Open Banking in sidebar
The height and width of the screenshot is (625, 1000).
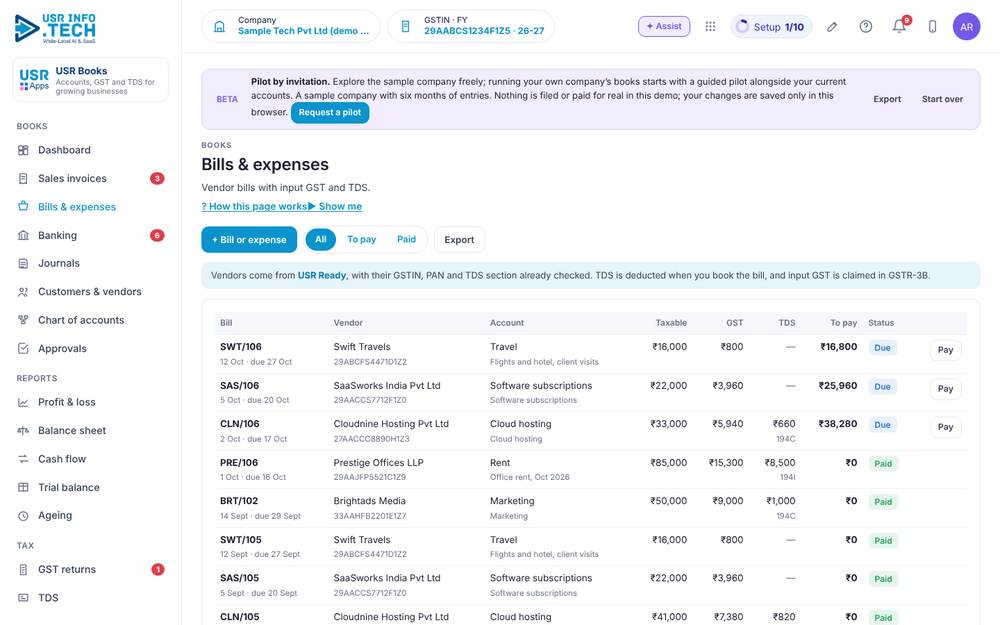click(x=91, y=235)
